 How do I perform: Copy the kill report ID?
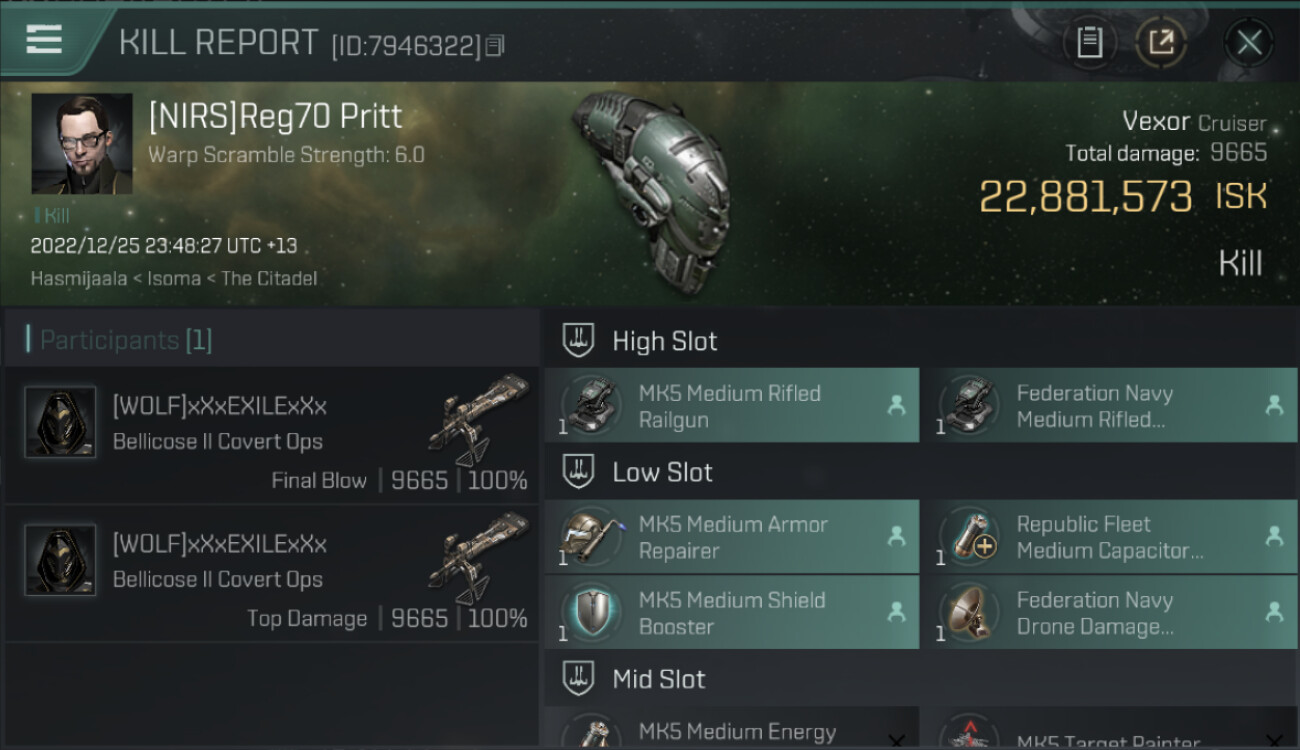point(496,45)
